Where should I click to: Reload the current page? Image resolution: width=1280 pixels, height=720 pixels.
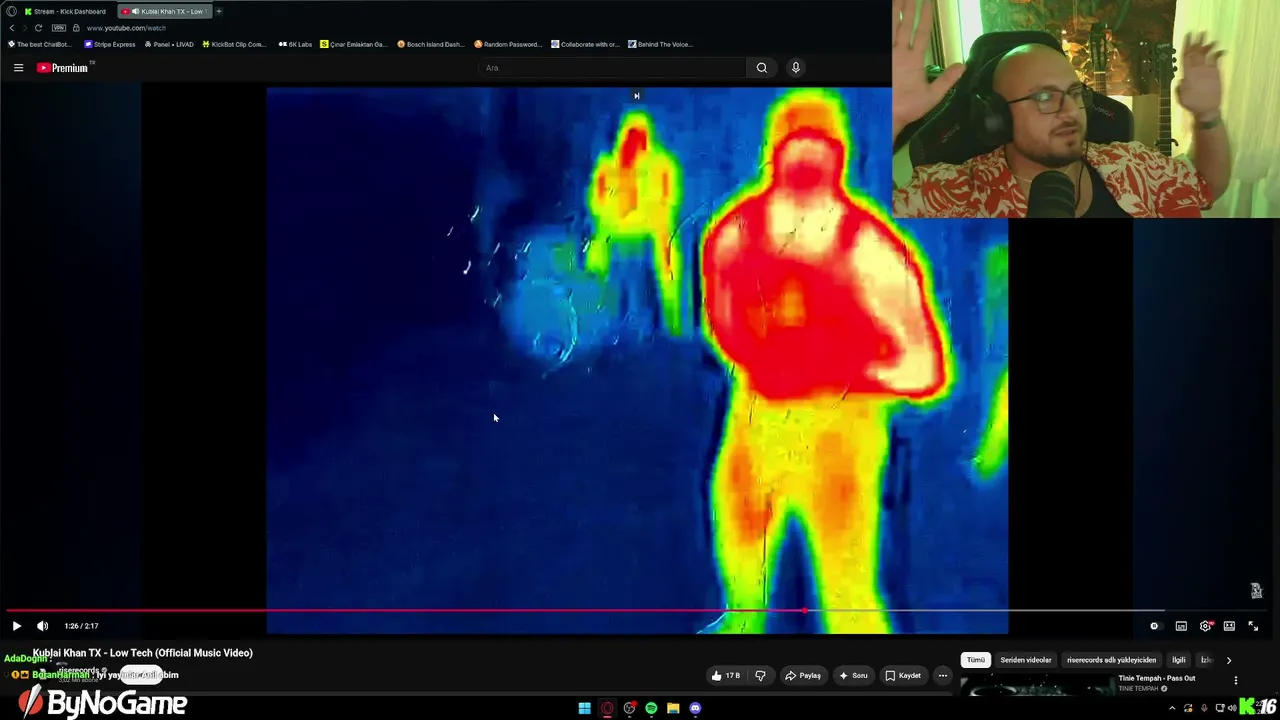click(x=38, y=28)
